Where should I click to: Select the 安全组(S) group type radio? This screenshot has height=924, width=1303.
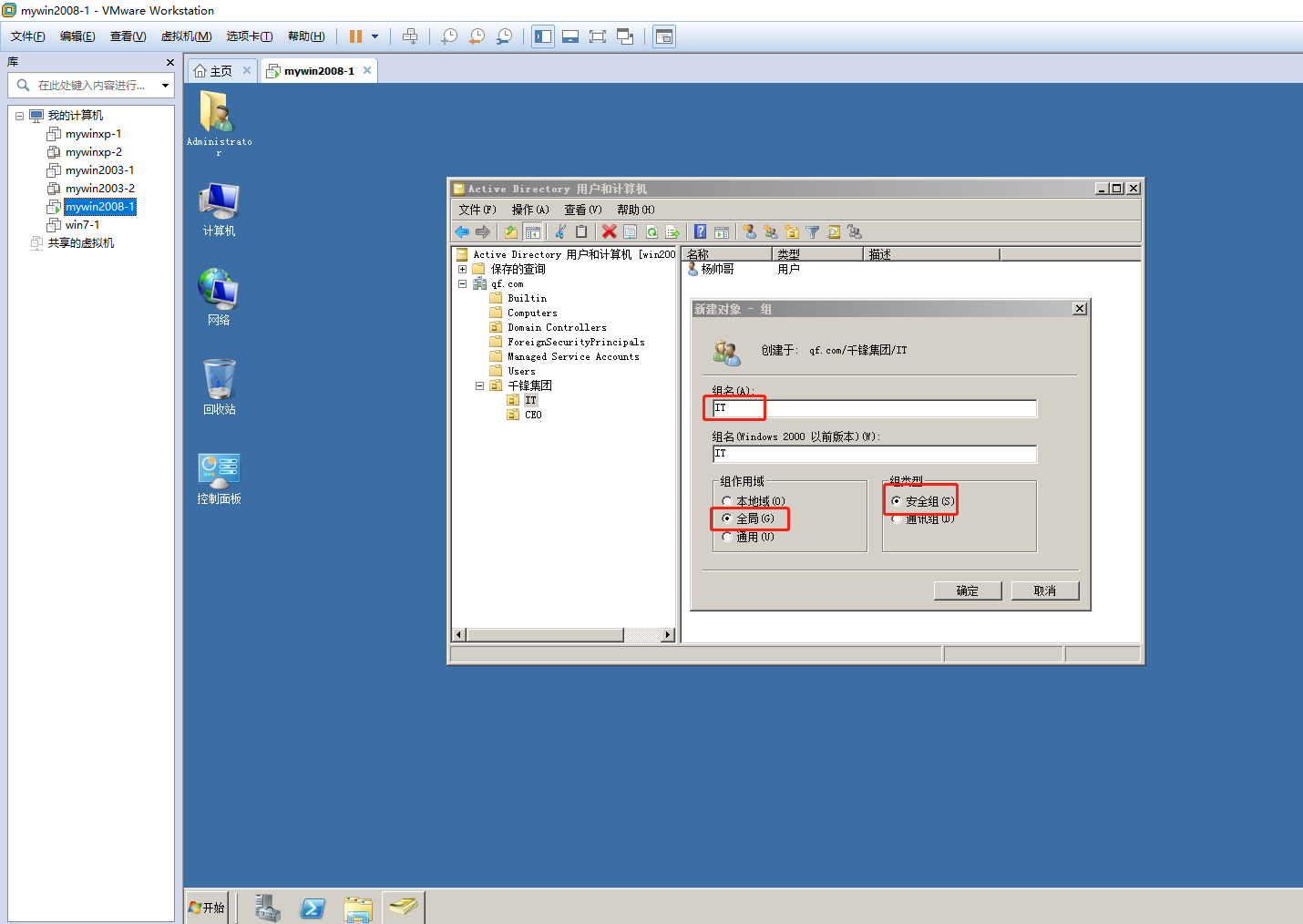point(897,501)
